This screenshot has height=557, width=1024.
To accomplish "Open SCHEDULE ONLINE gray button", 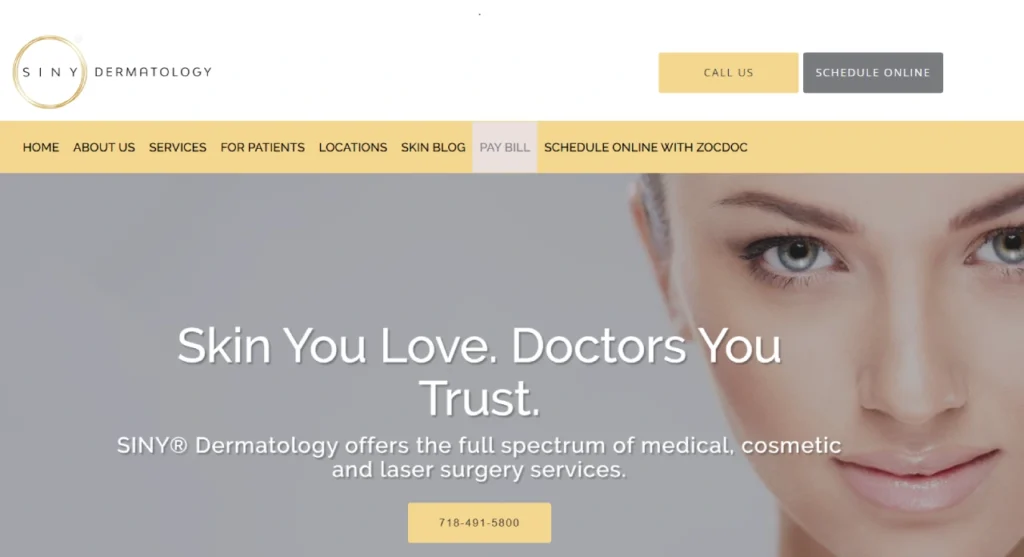I will point(872,72).
